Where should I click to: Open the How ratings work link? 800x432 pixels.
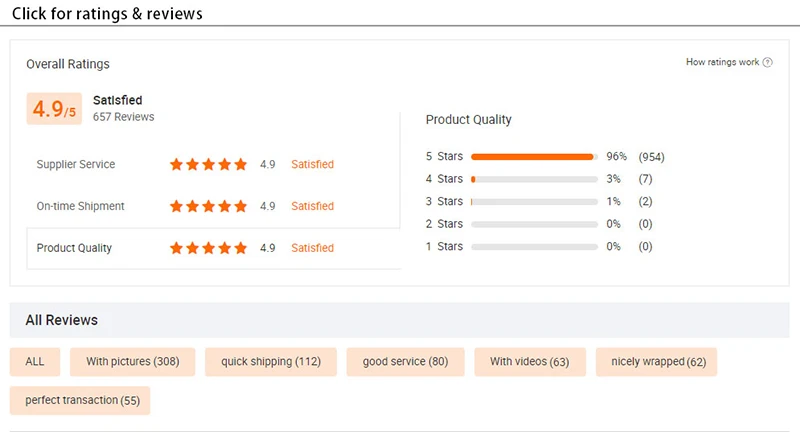722,62
